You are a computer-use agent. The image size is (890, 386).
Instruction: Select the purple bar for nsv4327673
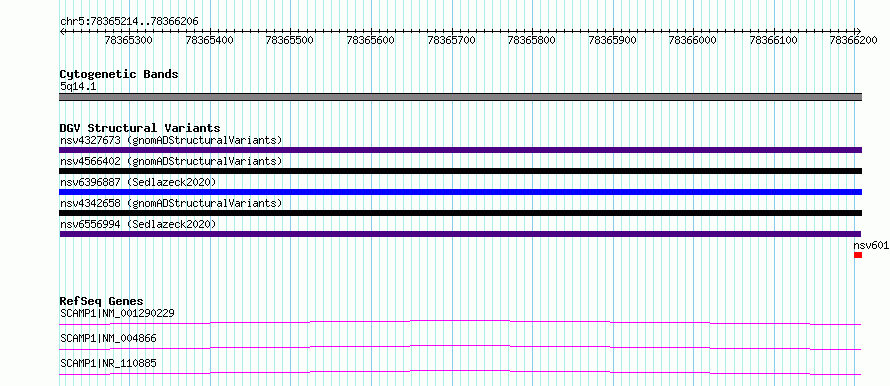coord(461,150)
